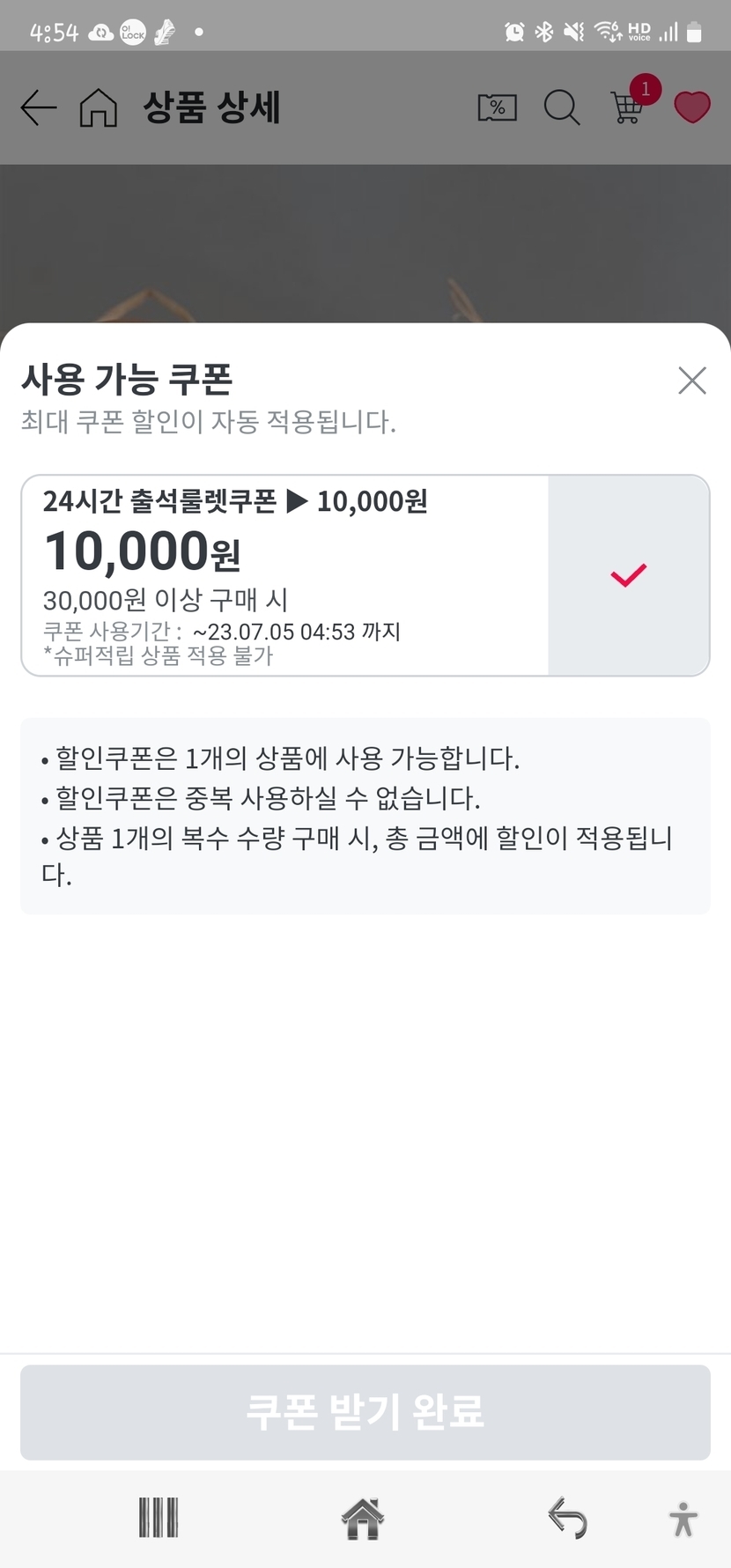Tap the battery indicator in the status bar
731x1568 pixels.
click(694, 33)
